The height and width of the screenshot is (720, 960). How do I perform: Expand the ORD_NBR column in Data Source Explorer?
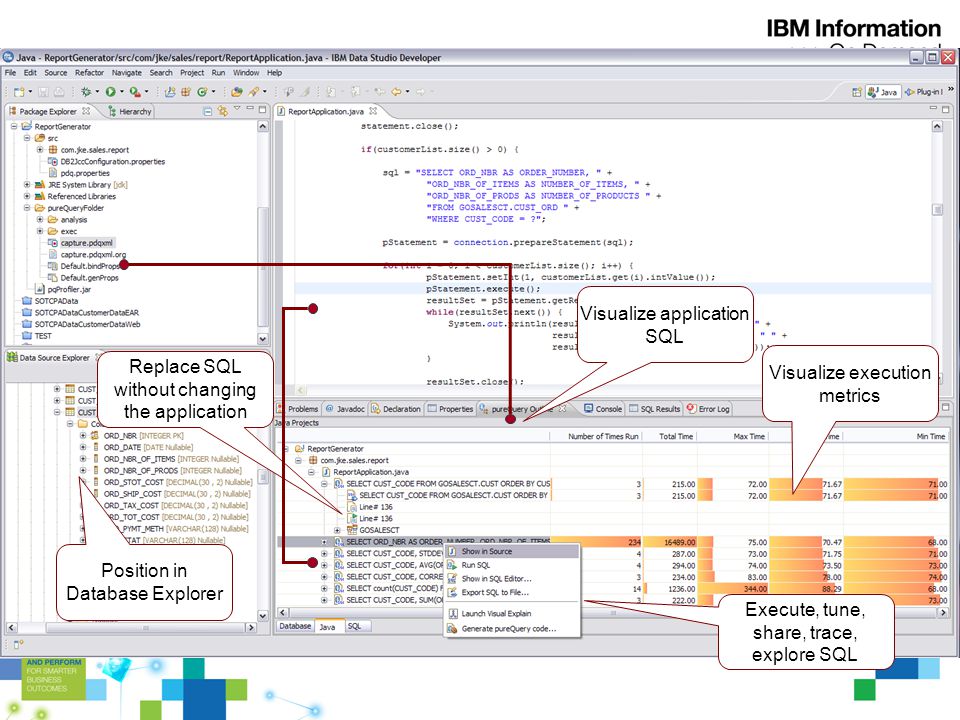pos(83,435)
